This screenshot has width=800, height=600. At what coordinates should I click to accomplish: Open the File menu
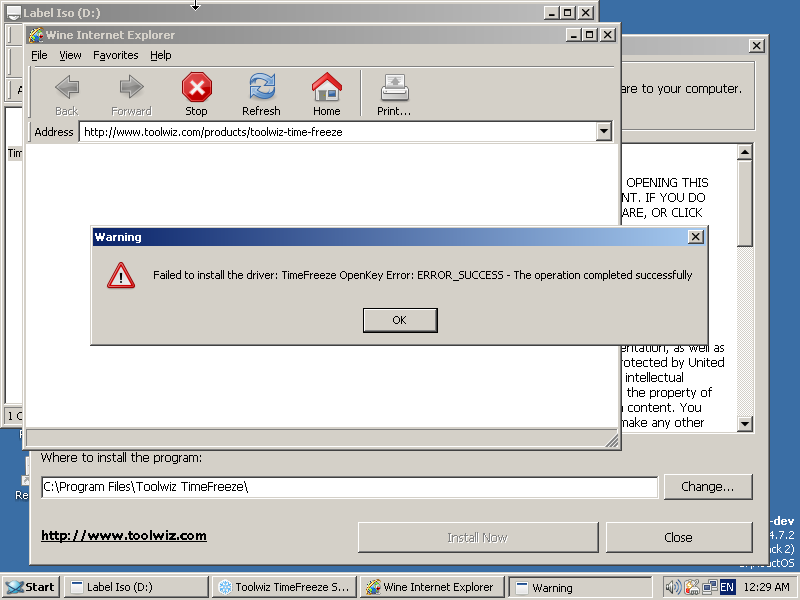pos(39,56)
